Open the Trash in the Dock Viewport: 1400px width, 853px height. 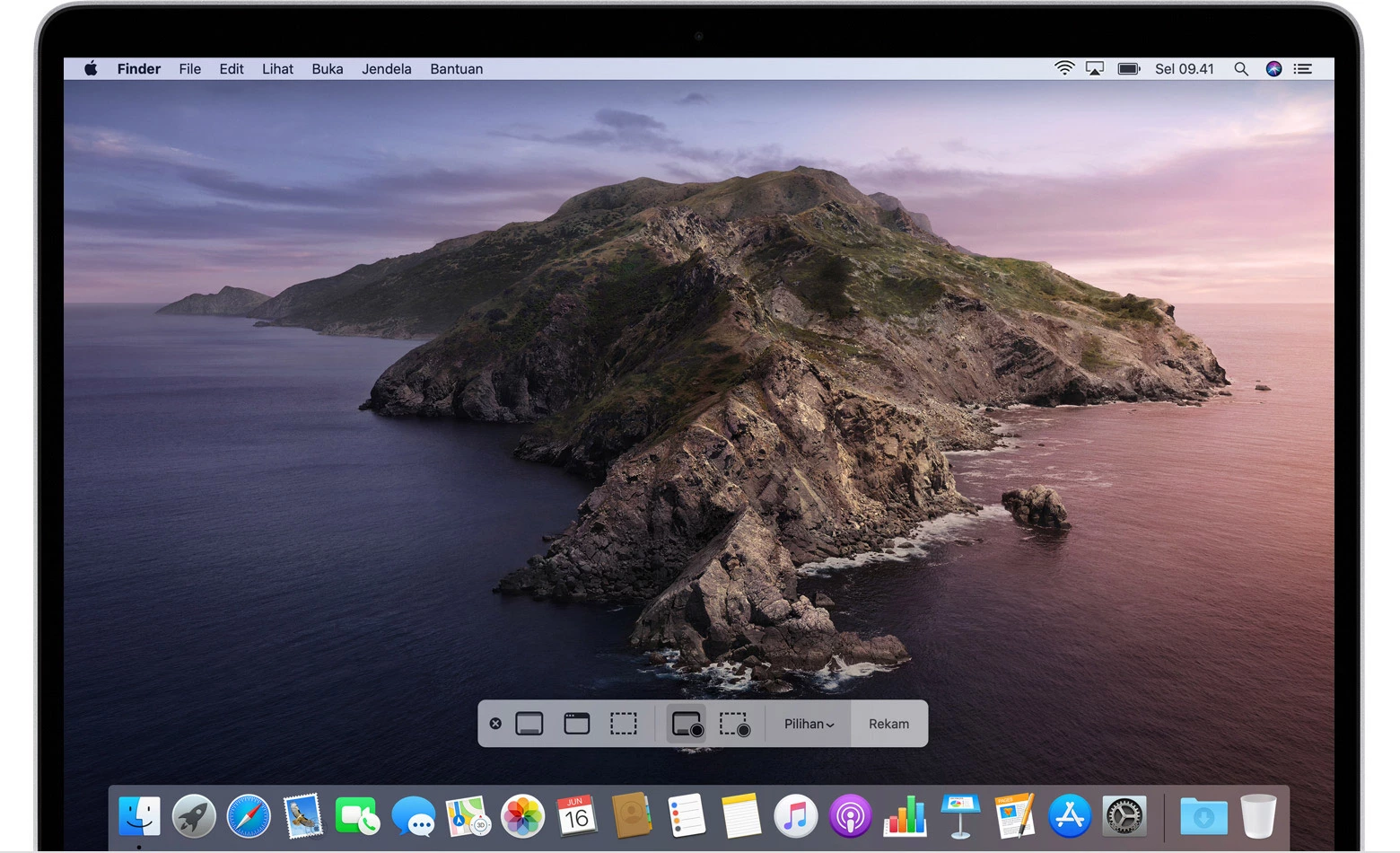pos(1259,816)
